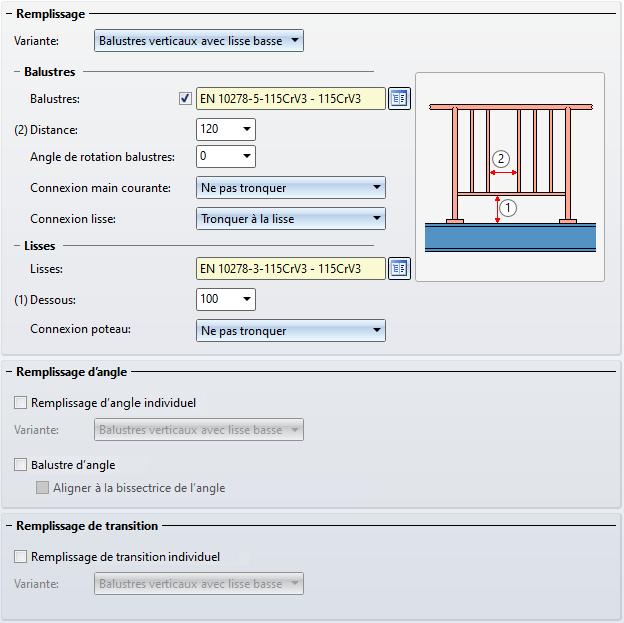Click the railing preview diagram
Image resolution: width=624 pixels, height=623 pixels.
coord(509,177)
